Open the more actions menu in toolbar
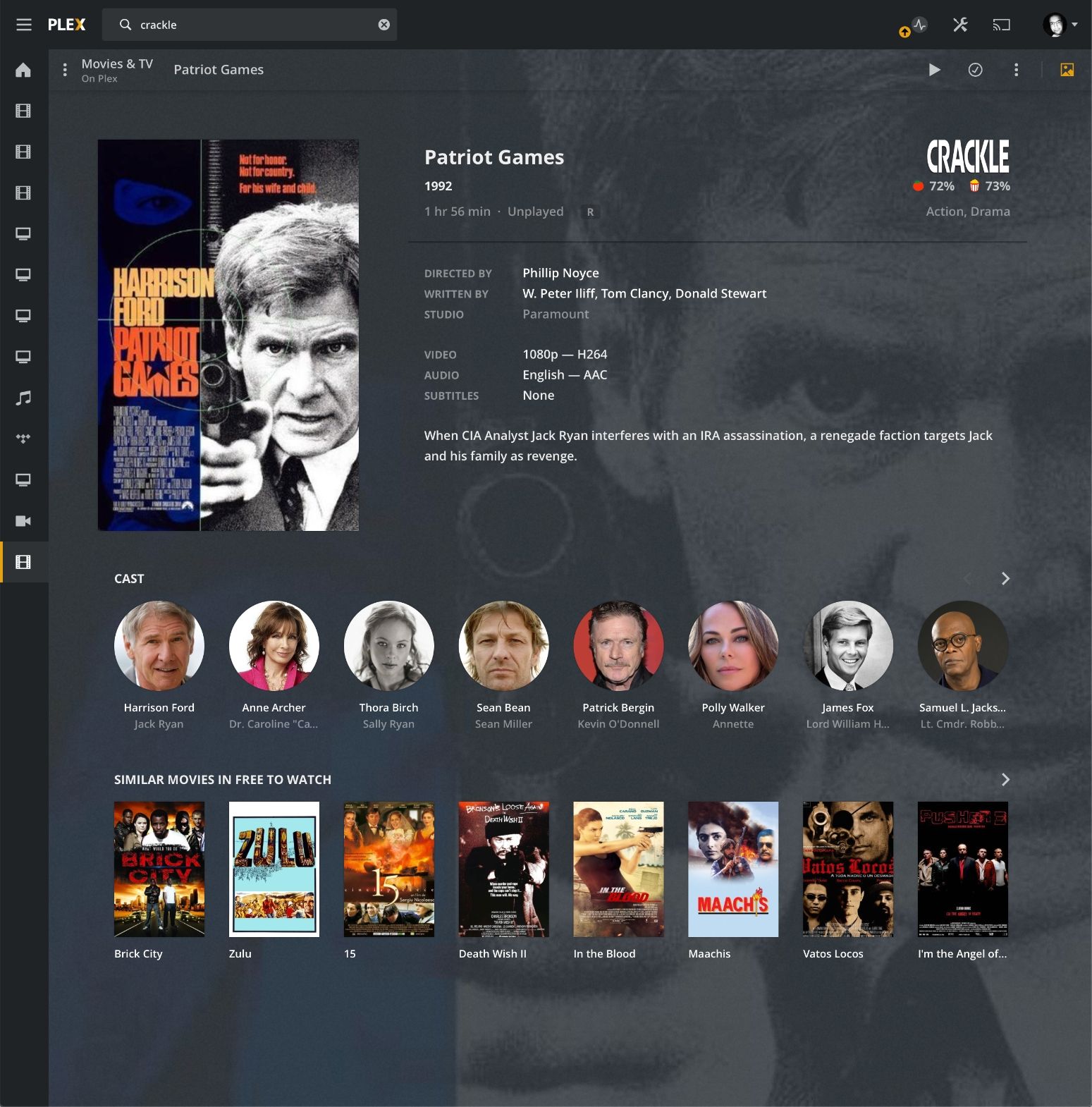 coord(1016,70)
